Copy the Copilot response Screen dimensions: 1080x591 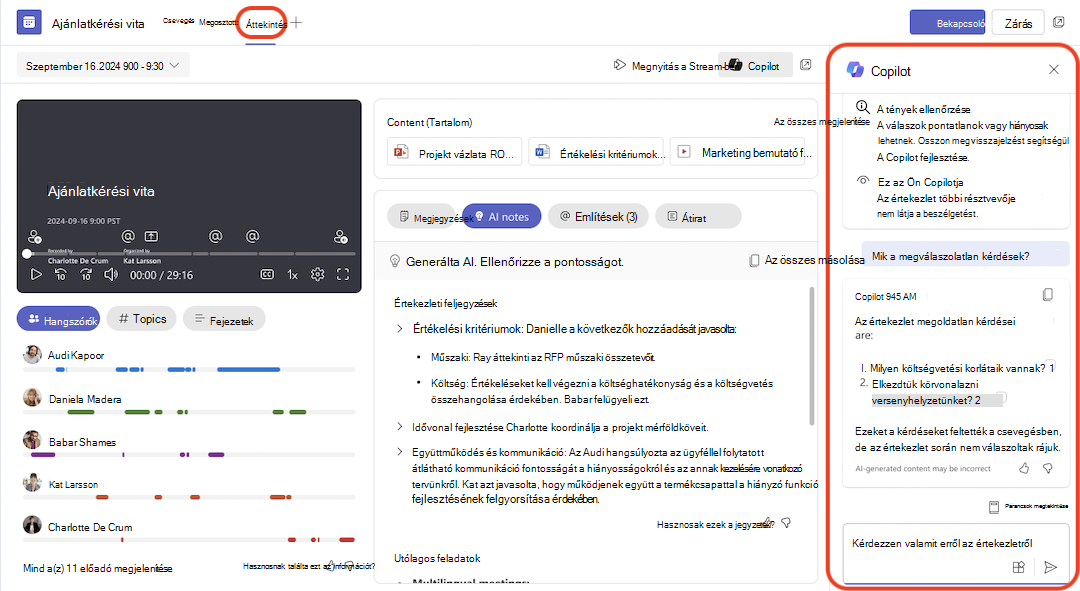click(x=1048, y=295)
